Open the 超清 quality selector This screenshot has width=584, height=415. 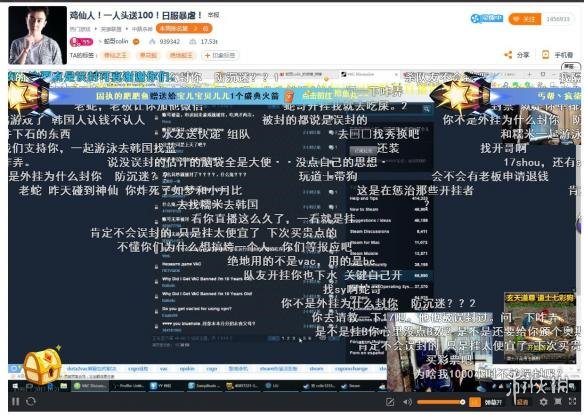[x=522, y=402]
